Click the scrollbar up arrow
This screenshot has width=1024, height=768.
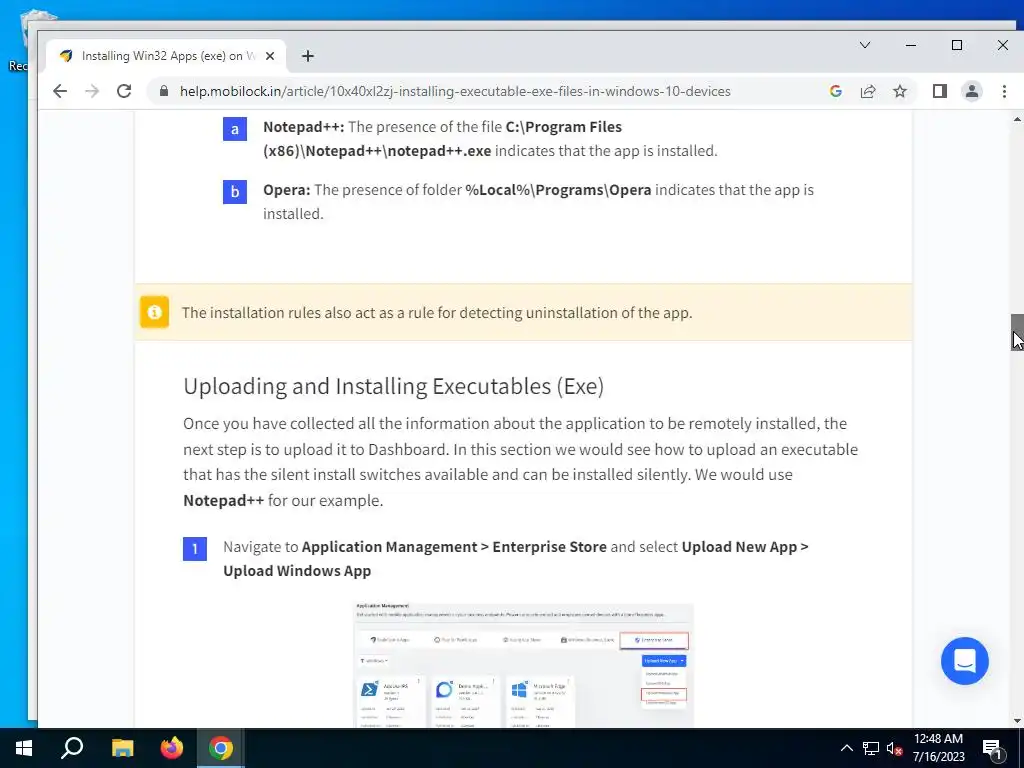pos(1017,119)
